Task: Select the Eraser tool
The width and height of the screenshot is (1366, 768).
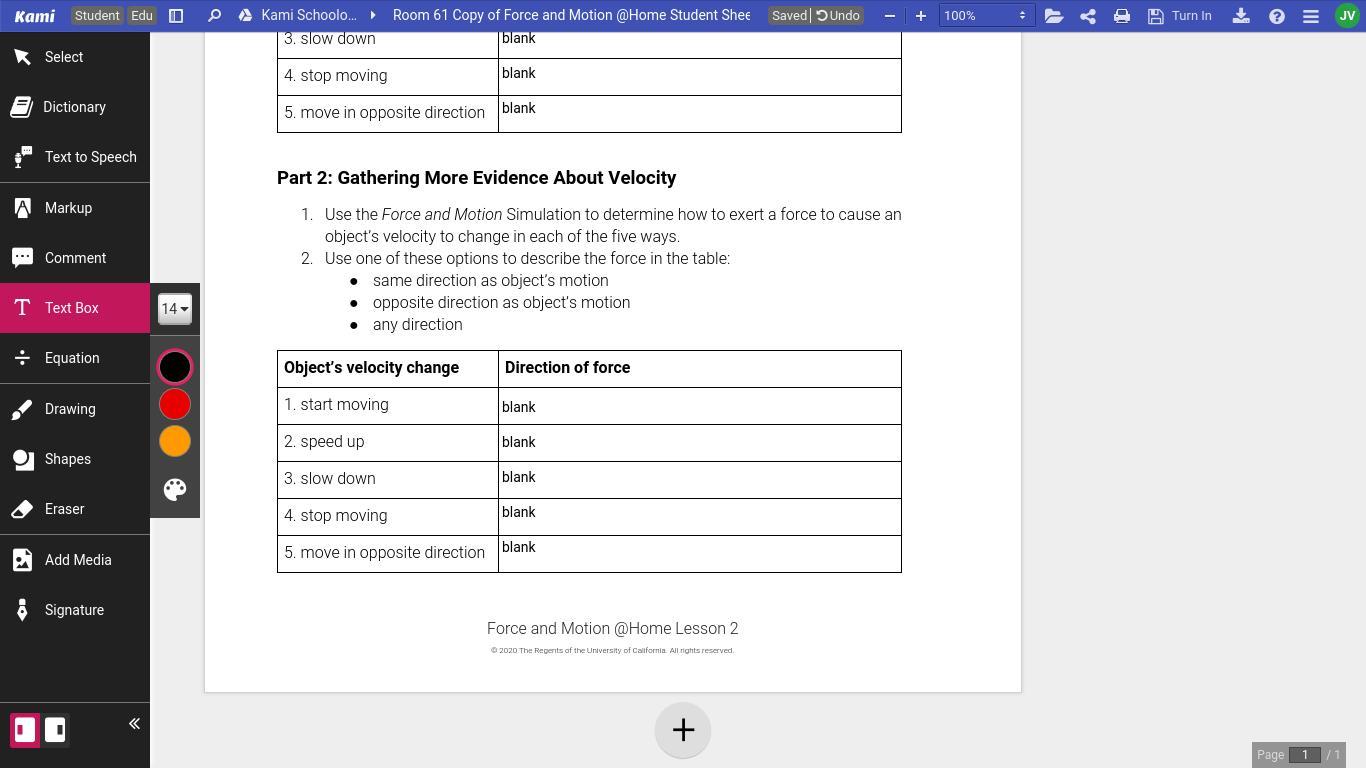Action: (x=75, y=509)
